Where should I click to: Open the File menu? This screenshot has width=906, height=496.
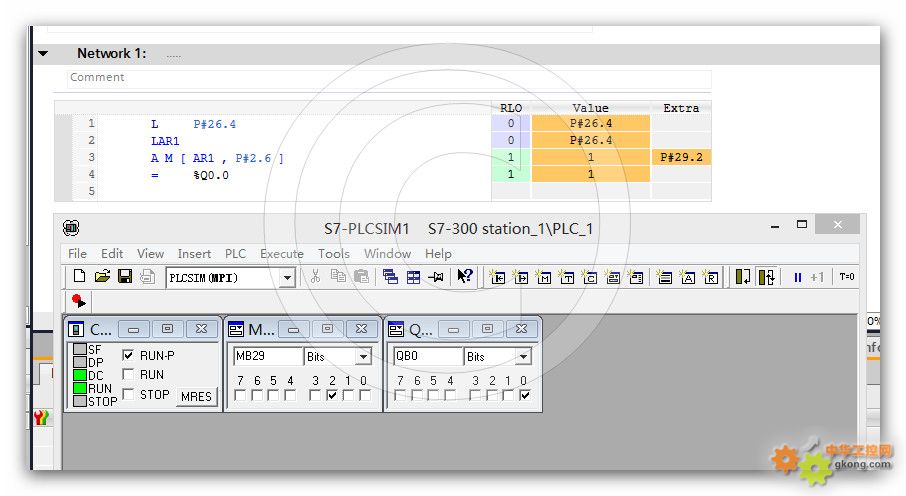(x=77, y=253)
